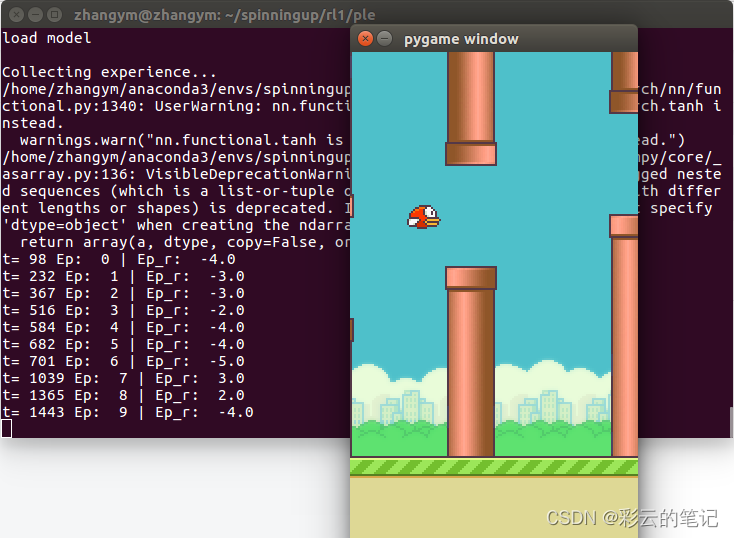This screenshot has width=734, height=538.
Task: Click the terminal title bar path text
Action: pyautogui.click(x=225, y=15)
